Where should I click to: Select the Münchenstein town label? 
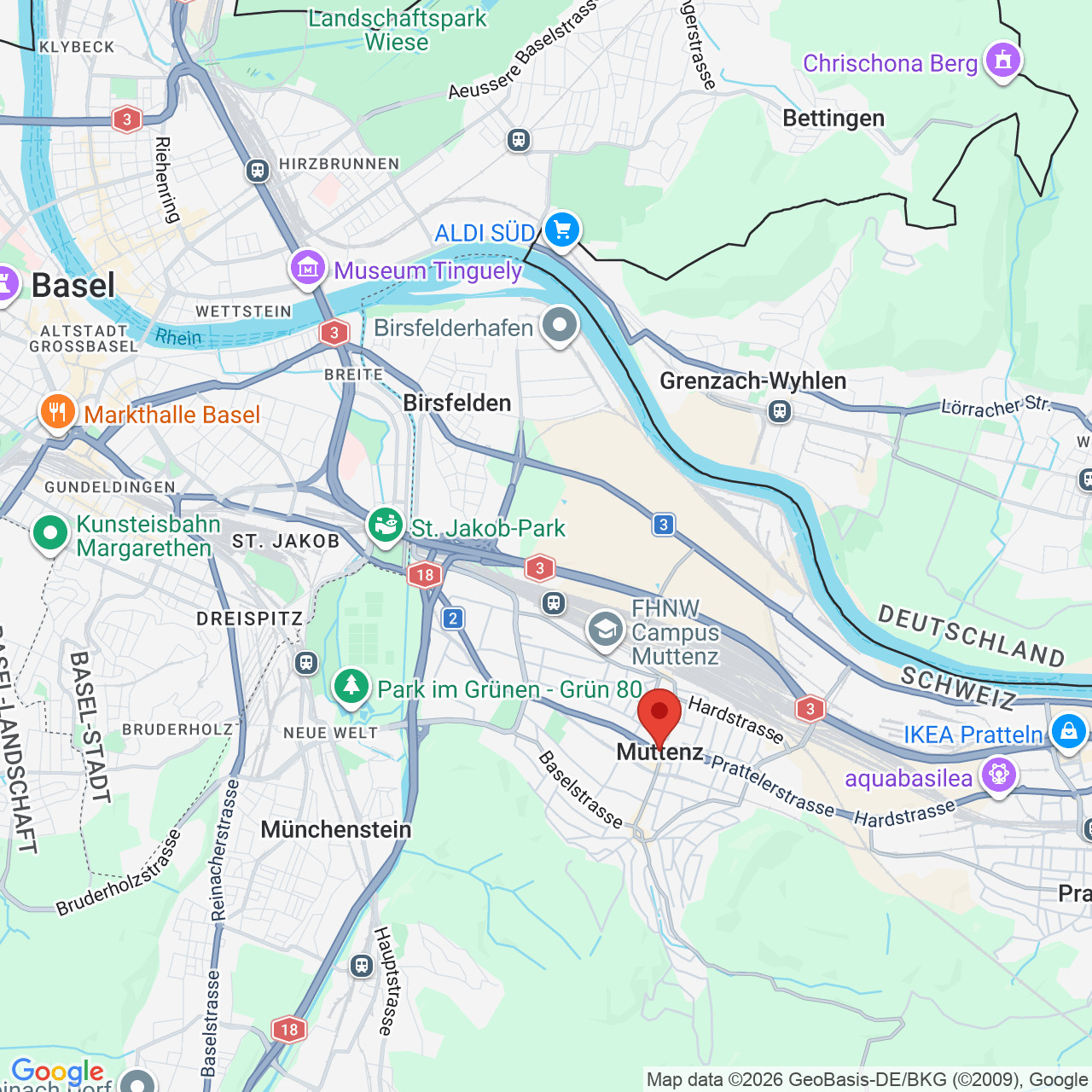click(x=336, y=829)
